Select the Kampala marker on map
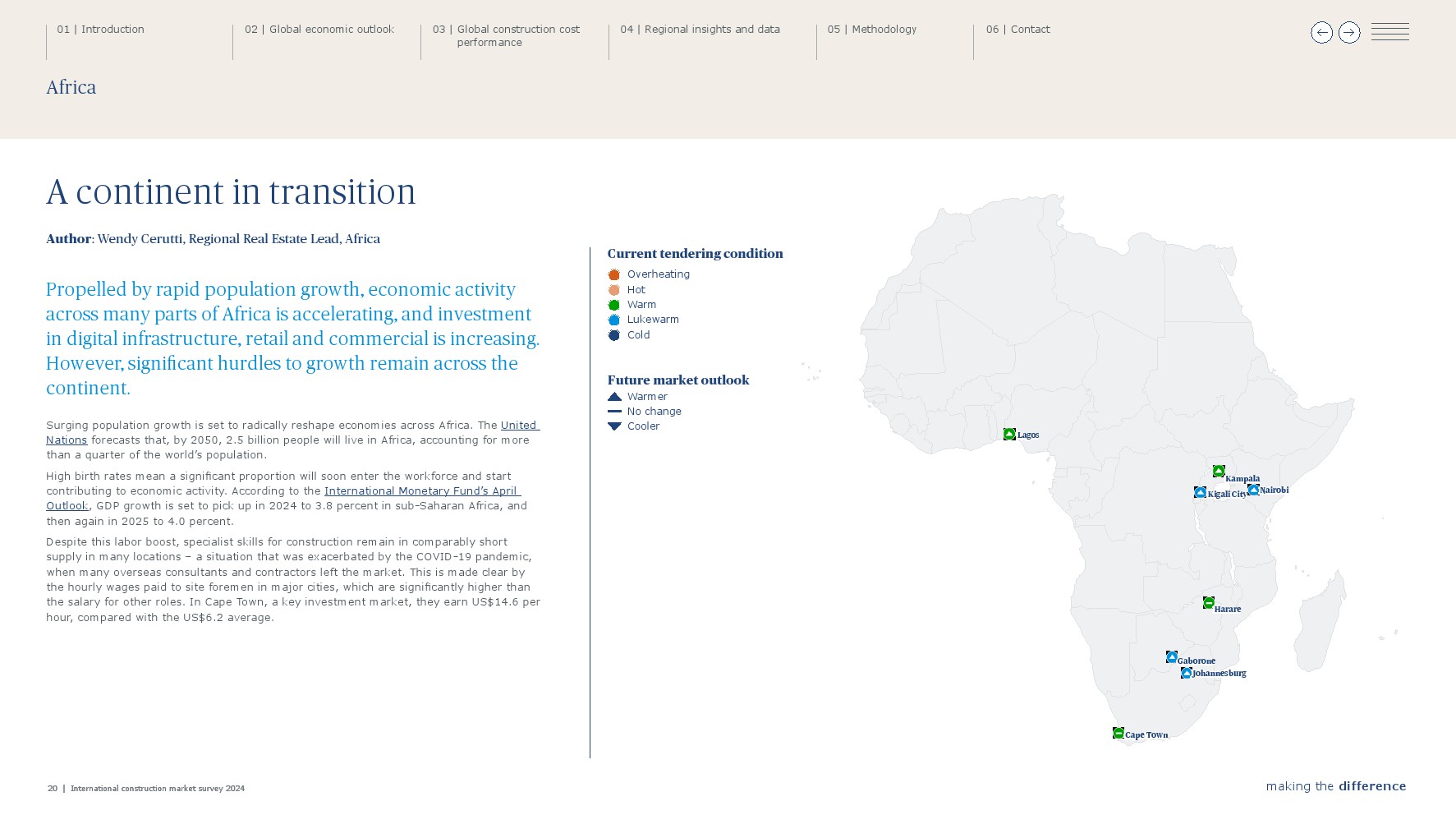 tap(1219, 471)
